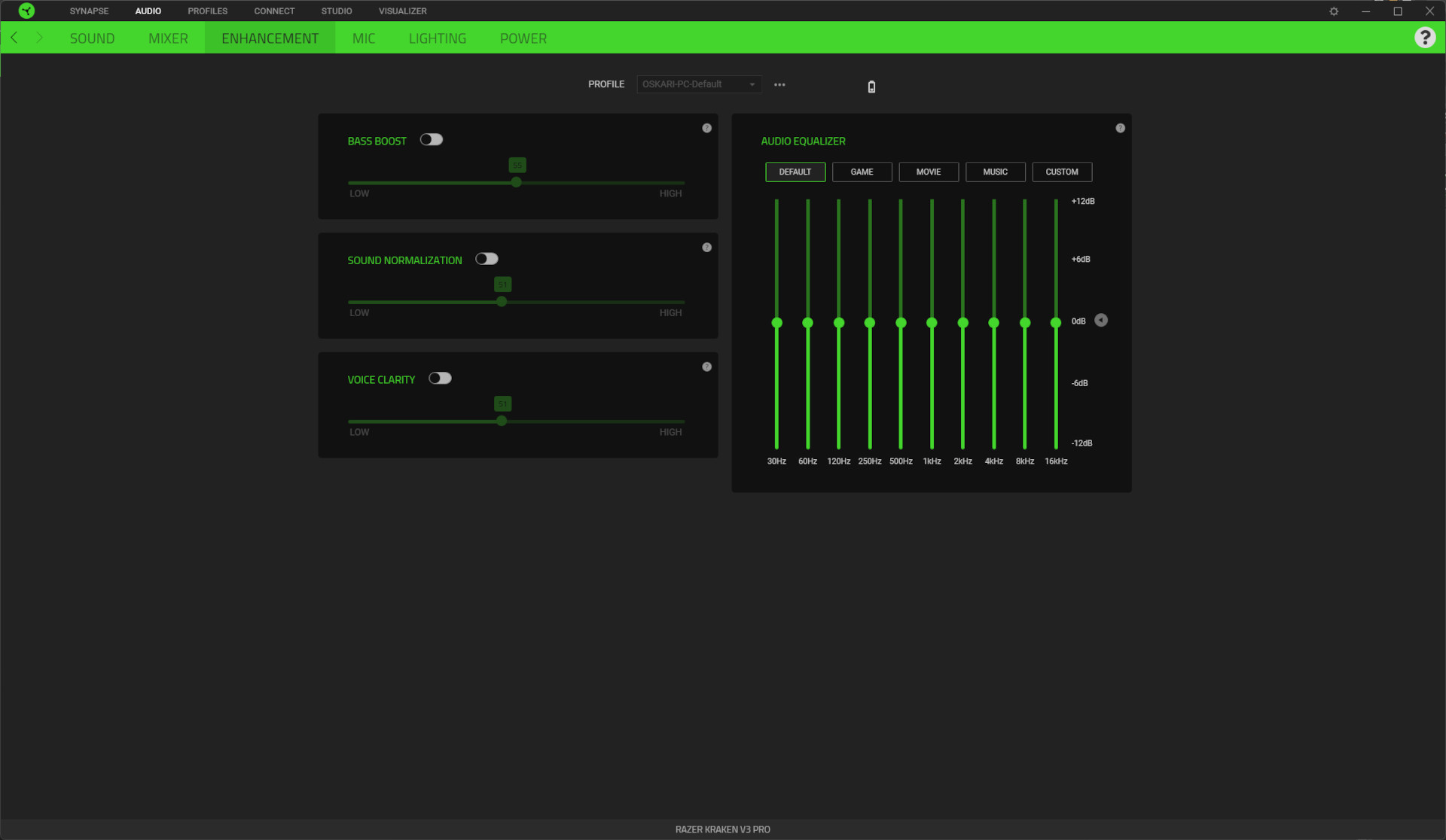Open the Audio Equalizer info icon
Image resolution: width=1446 pixels, height=840 pixels.
[x=1120, y=128]
